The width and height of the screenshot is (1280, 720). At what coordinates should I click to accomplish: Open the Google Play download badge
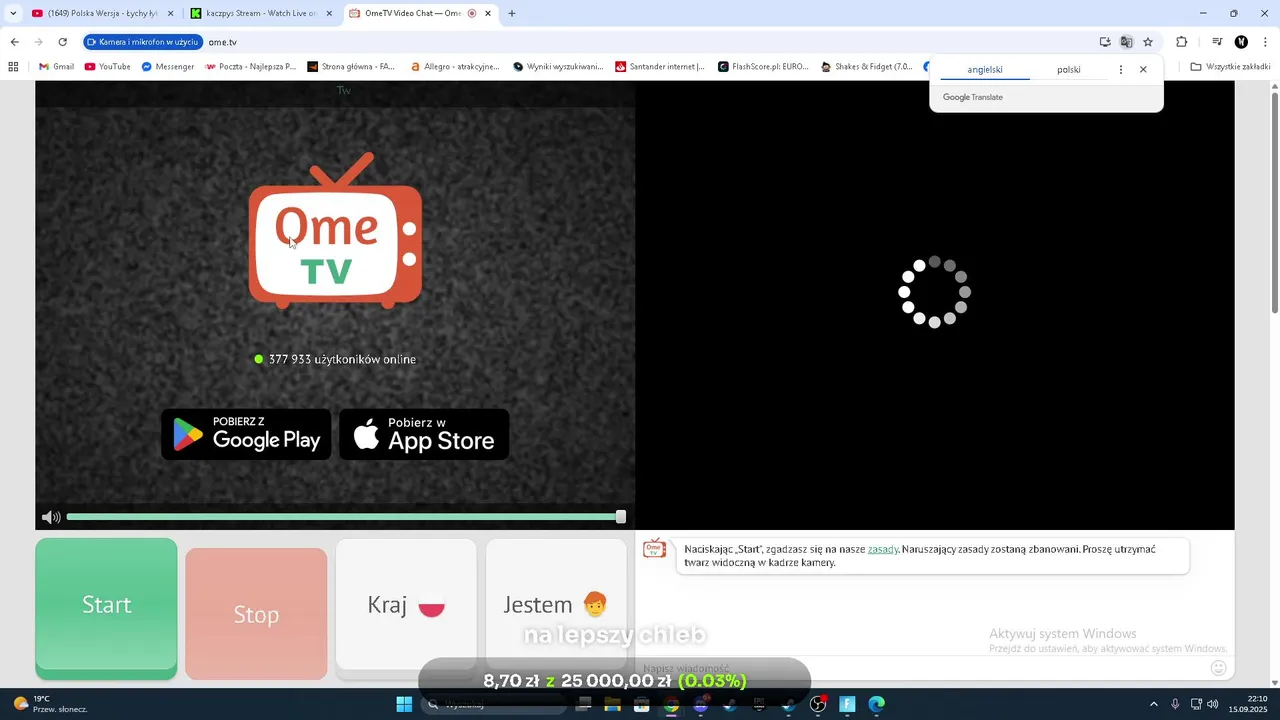pos(246,434)
